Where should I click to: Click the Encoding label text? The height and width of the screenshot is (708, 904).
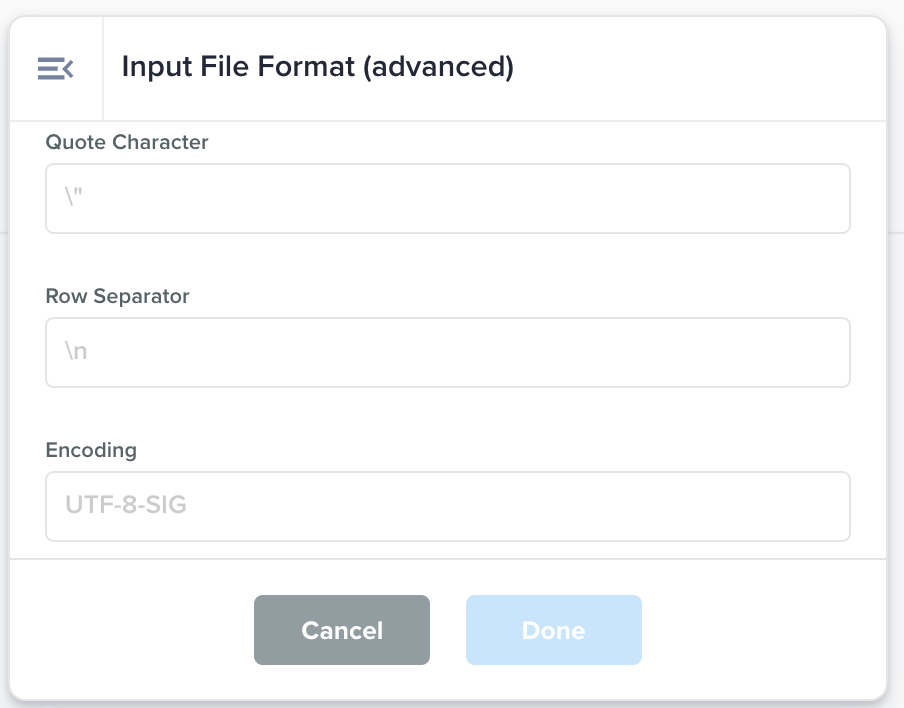coord(91,450)
